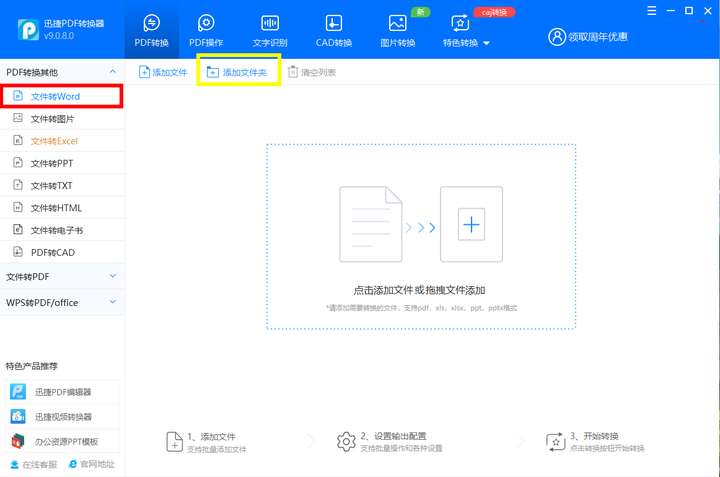
Task: Click the user avatar icon
Action: click(x=557, y=37)
